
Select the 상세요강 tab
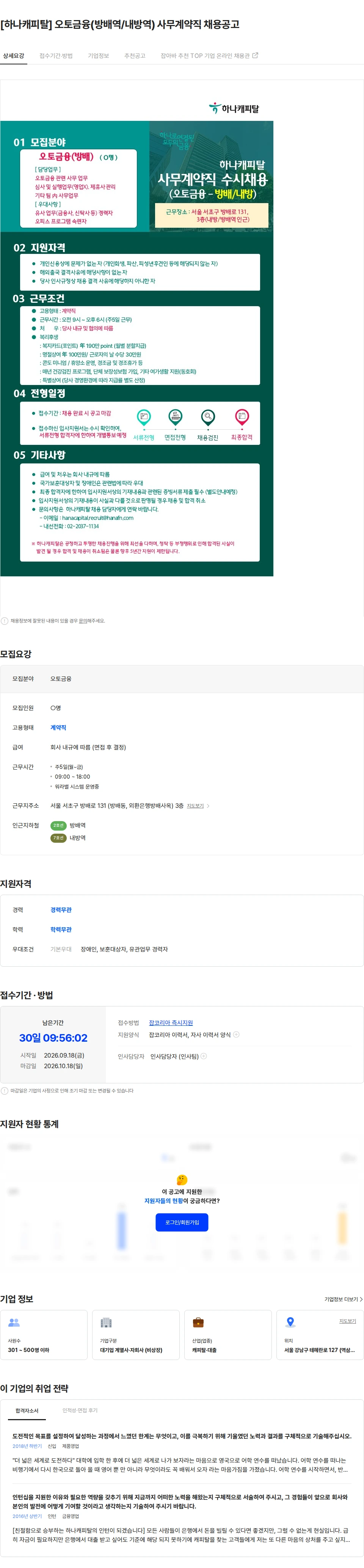13,55
